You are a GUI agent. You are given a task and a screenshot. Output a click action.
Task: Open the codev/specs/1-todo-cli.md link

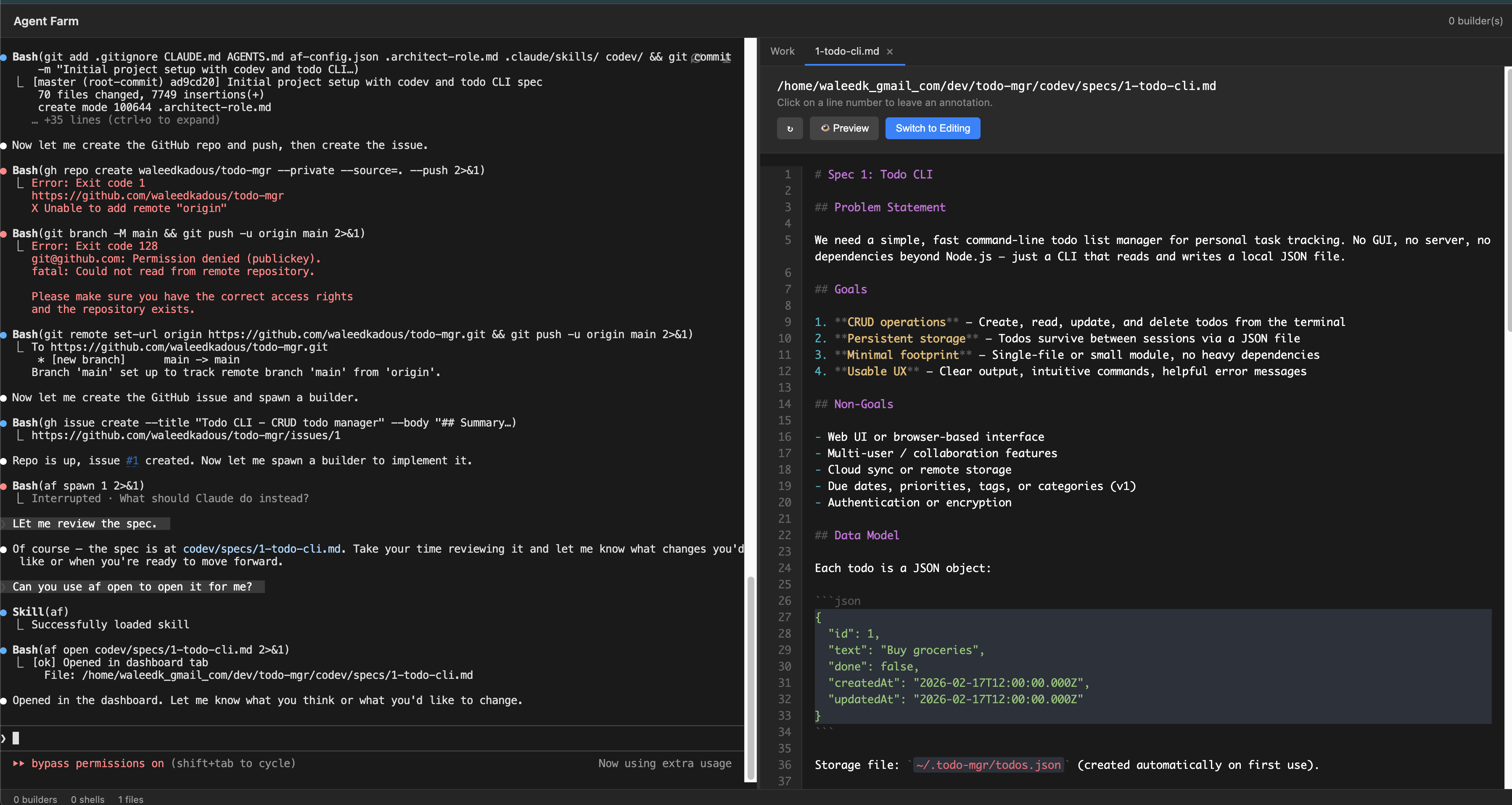262,548
